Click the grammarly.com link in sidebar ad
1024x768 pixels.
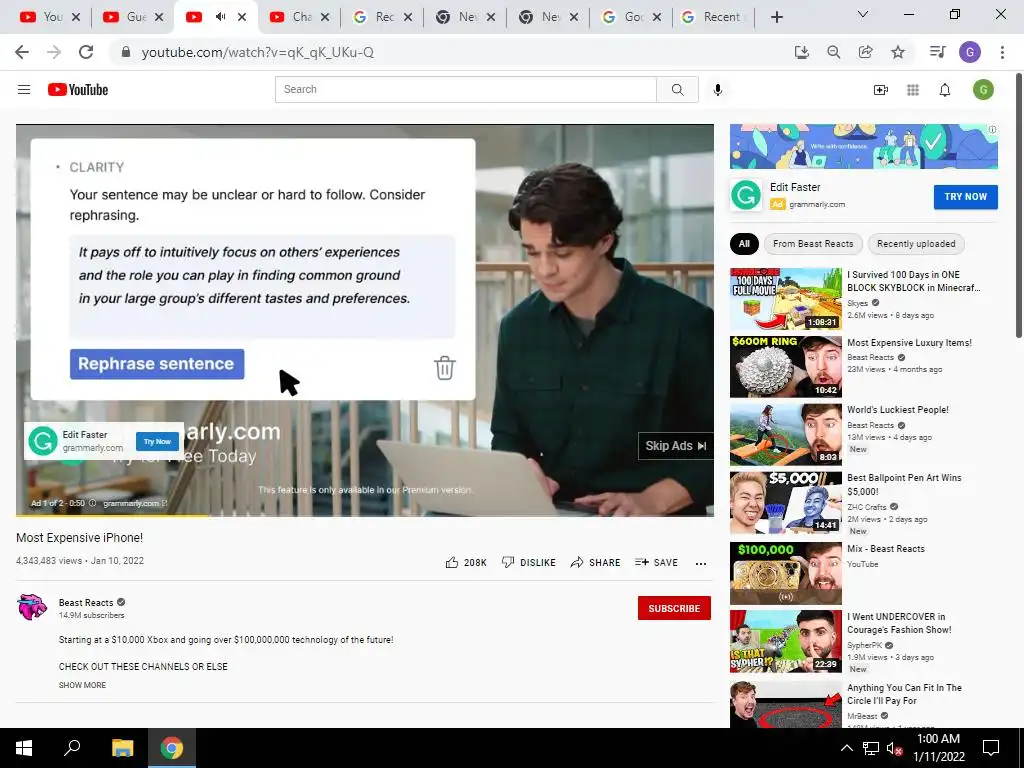pos(817,204)
